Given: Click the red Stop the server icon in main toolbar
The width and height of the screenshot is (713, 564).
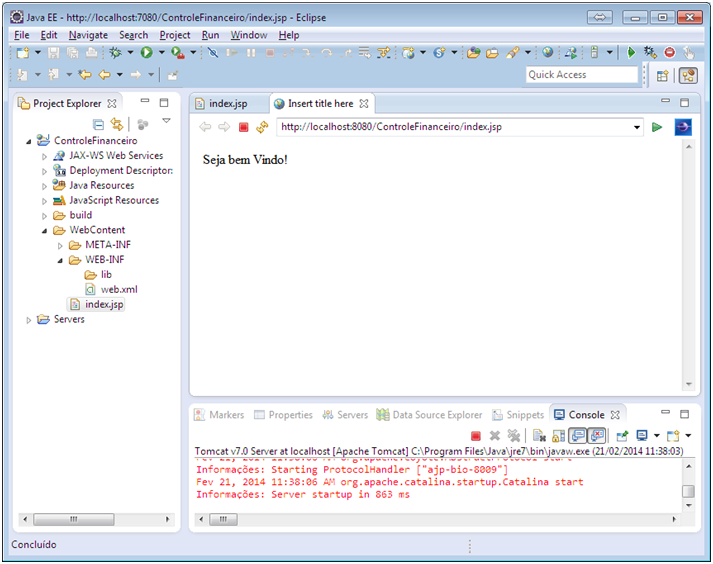Looking at the screenshot, I should point(669,53).
